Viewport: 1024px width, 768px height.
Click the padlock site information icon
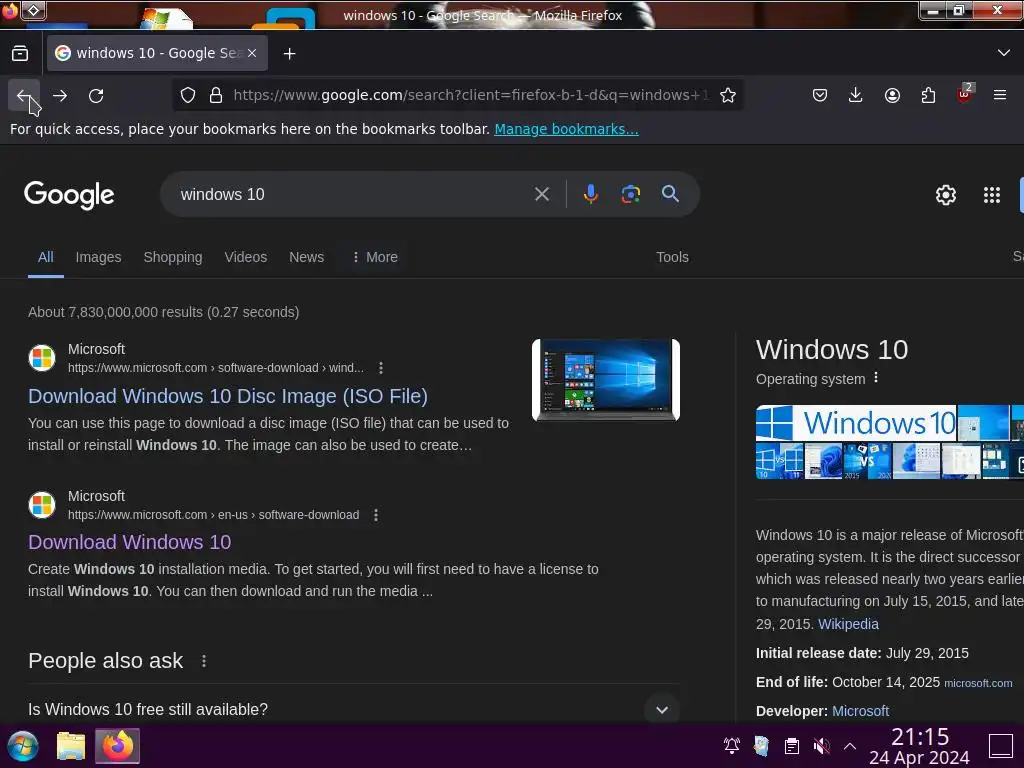click(216, 95)
